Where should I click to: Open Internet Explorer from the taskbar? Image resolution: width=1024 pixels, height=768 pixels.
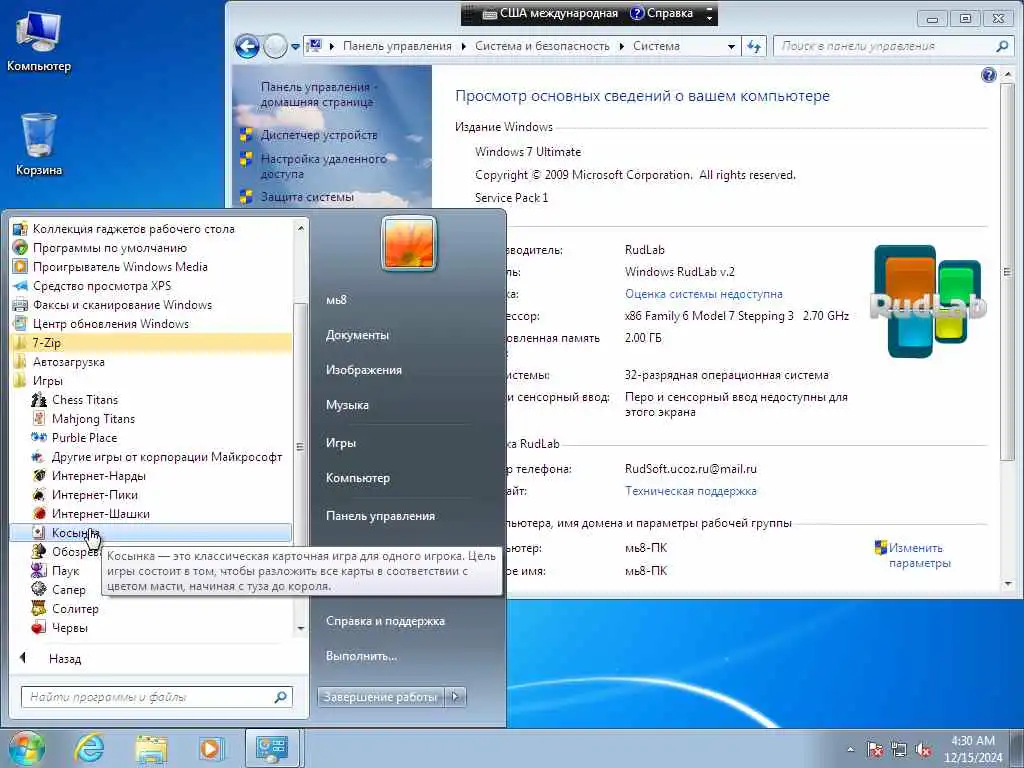point(89,748)
